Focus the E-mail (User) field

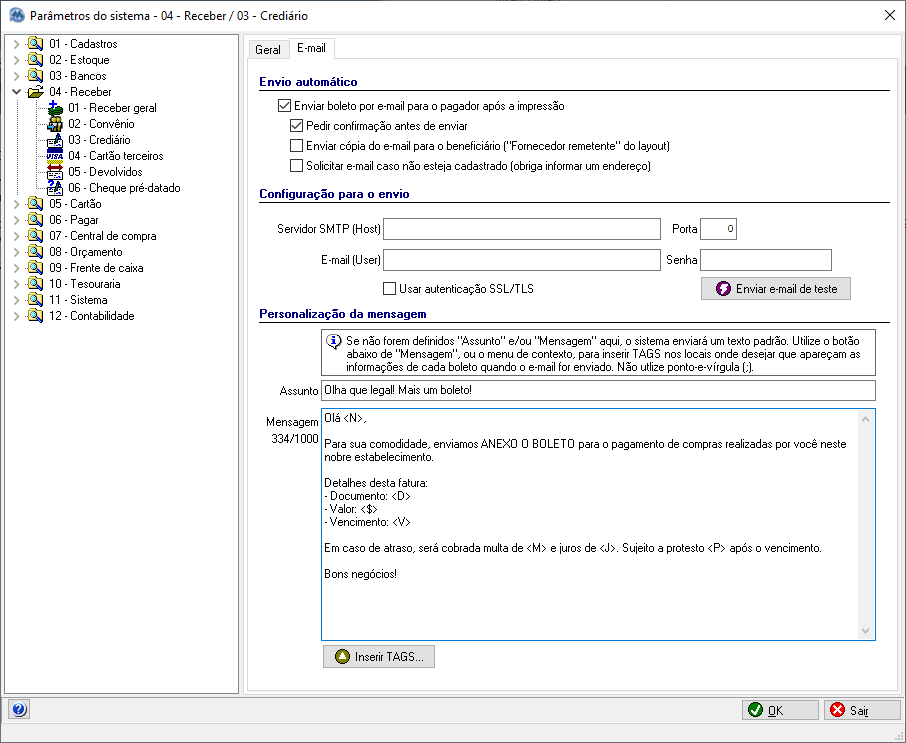pos(522,260)
